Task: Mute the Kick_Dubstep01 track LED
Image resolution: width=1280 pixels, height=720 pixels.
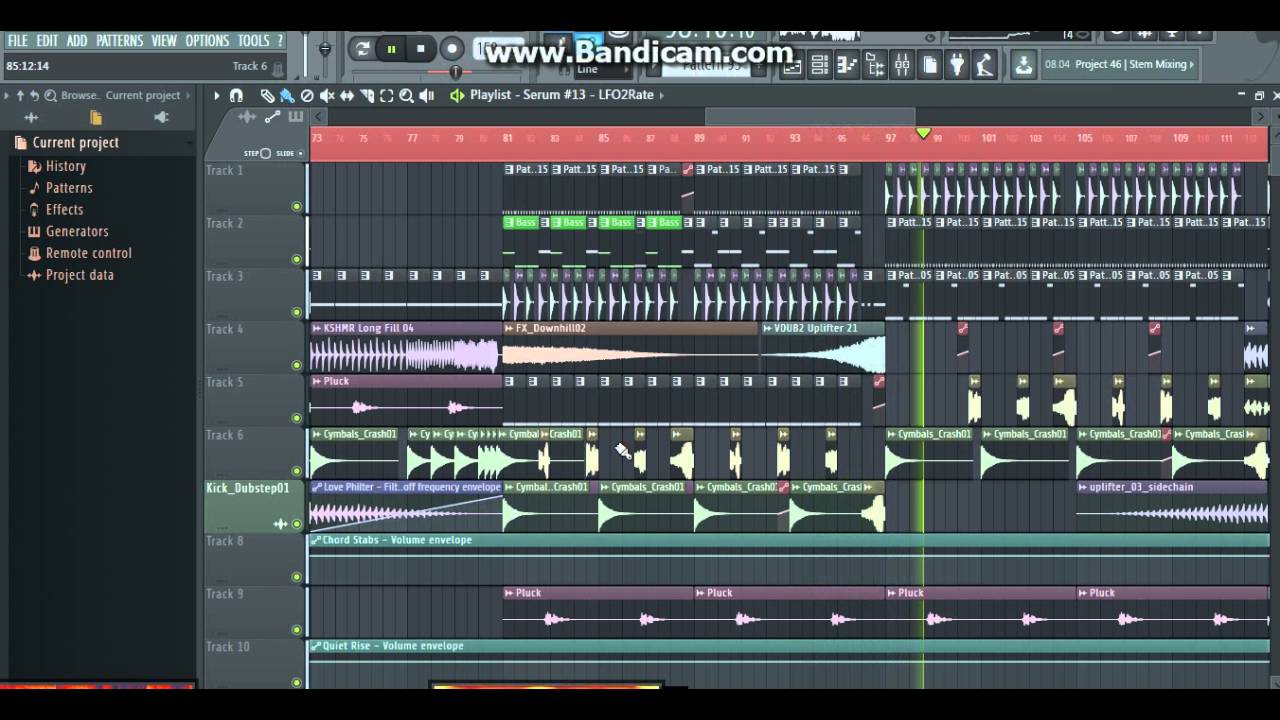Action: pyautogui.click(x=296, y=524)
